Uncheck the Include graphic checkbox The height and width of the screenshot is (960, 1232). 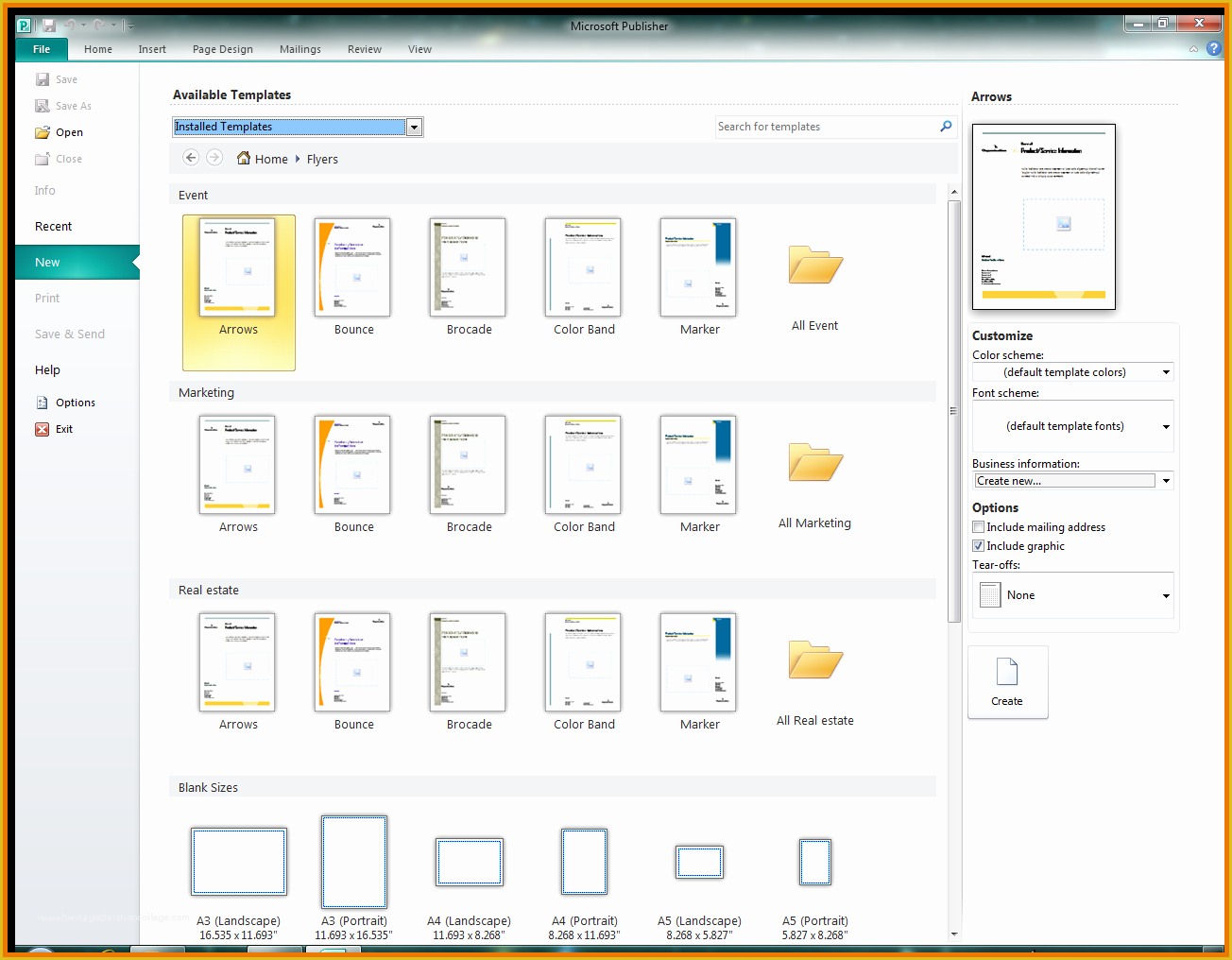click(979, 546)
